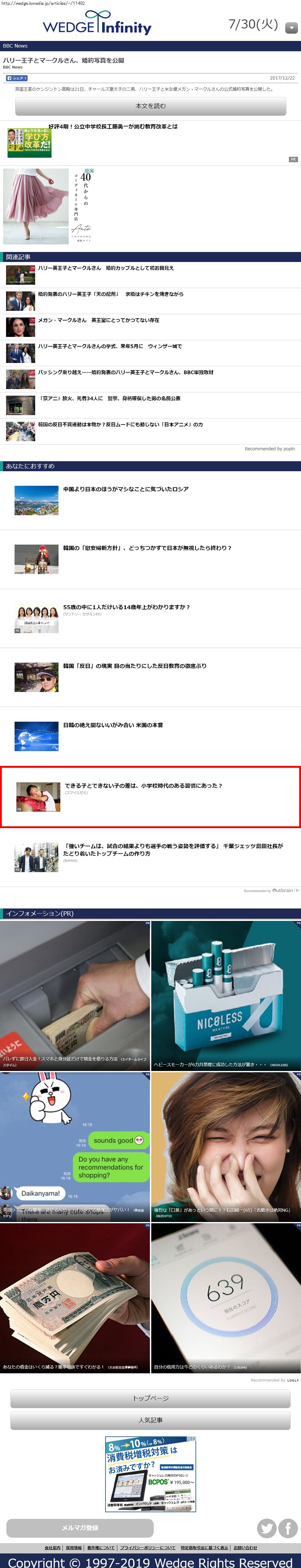
Task: Open the Twitter icon in footer
Action: click(x=266, y=1528)
